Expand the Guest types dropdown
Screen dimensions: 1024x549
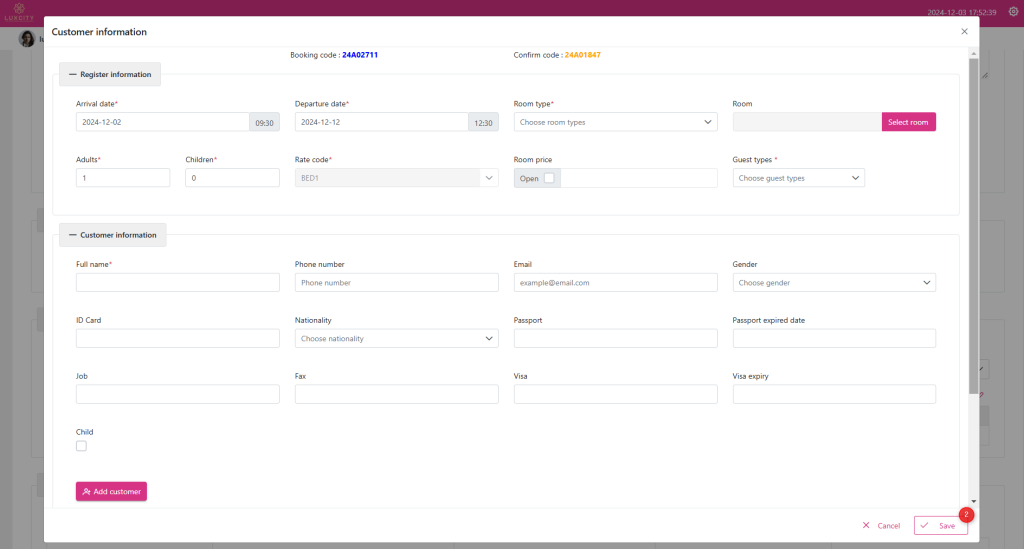[798, 178]
